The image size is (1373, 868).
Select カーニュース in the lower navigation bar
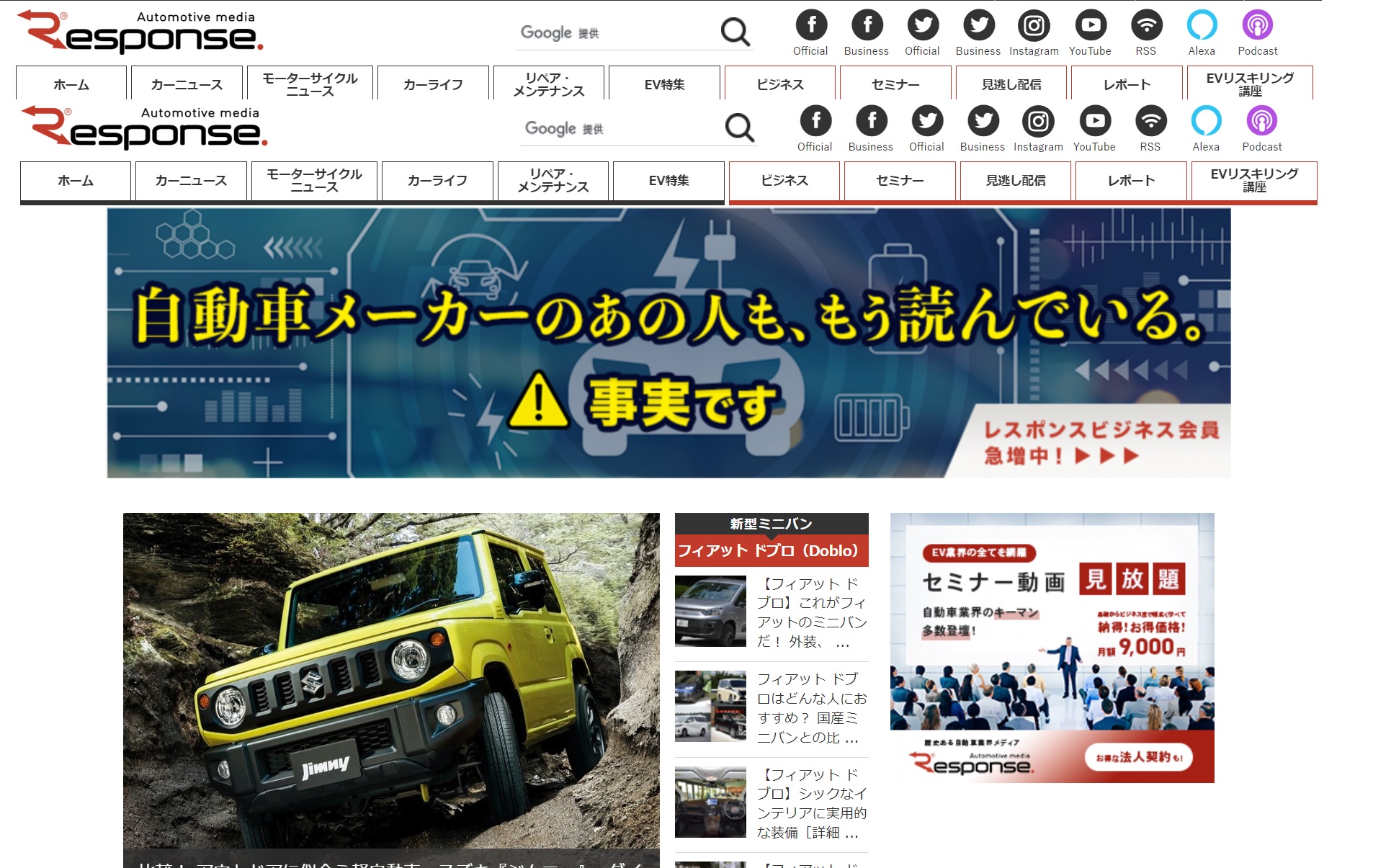[191, 181]
